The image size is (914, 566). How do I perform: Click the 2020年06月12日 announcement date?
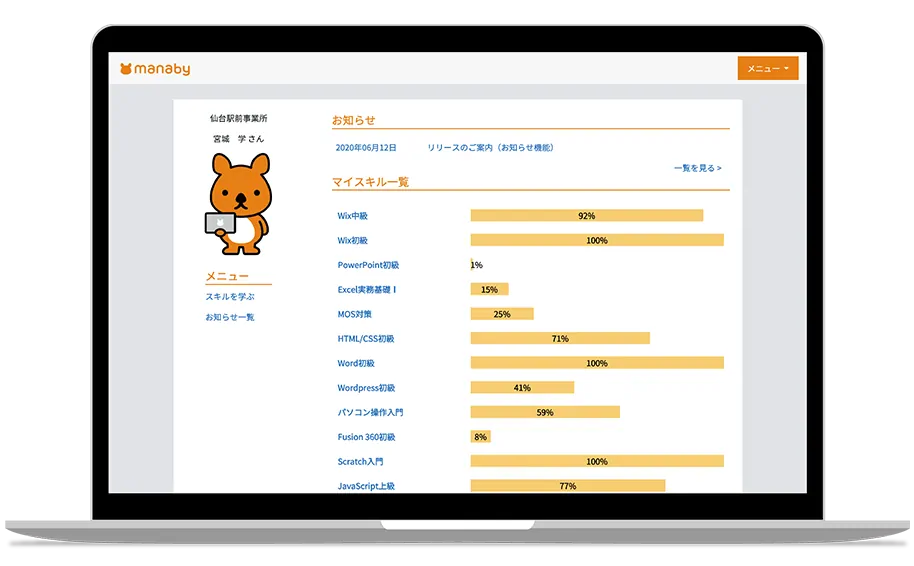[366, 148]
